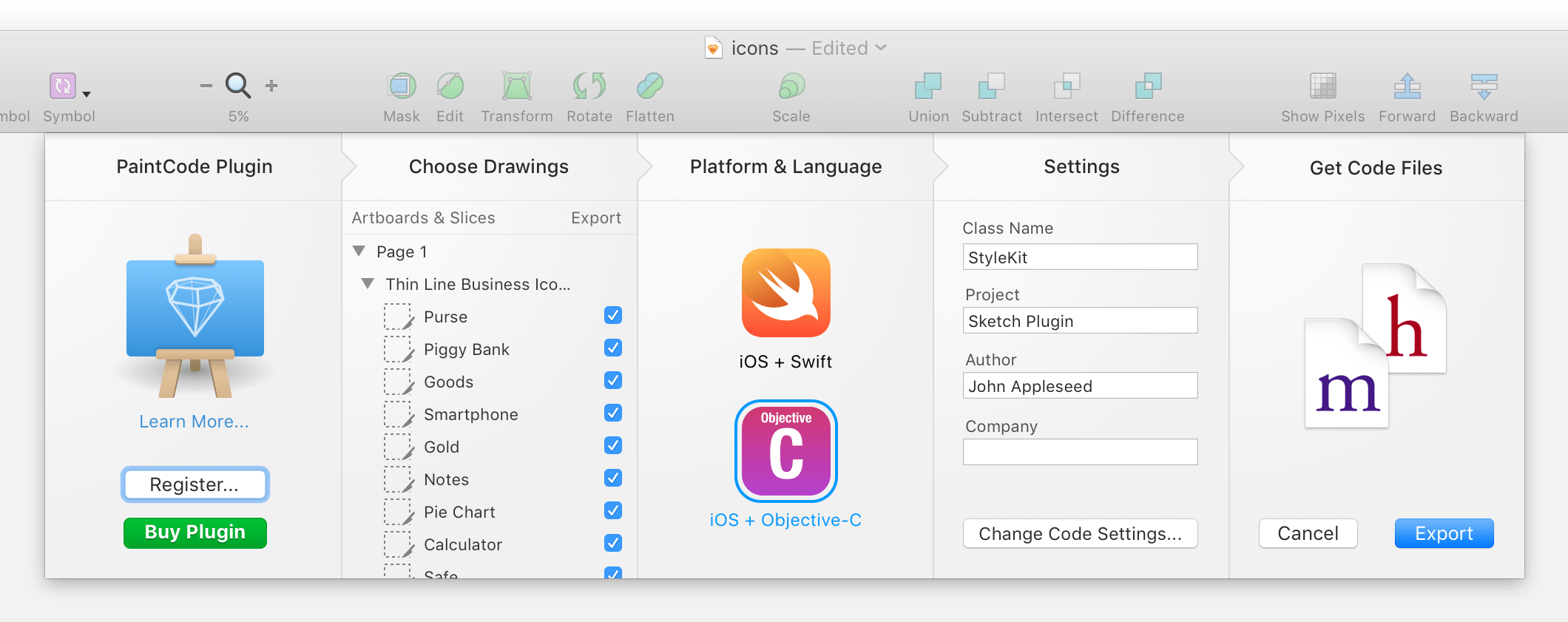Uncheck export for Calculator
1568x622 pixels.
pos(613,544)
